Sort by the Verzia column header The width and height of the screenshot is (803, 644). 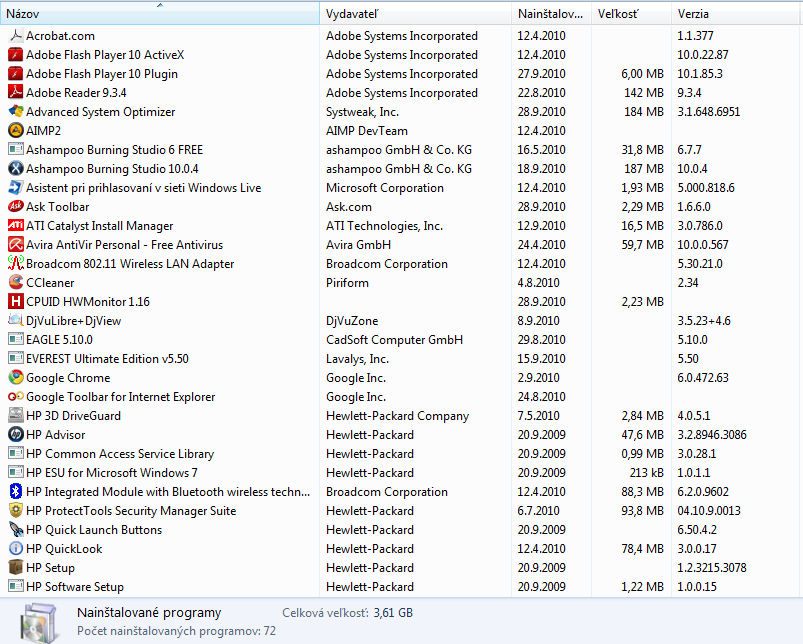pyautogui.click(x=735, y=14)
